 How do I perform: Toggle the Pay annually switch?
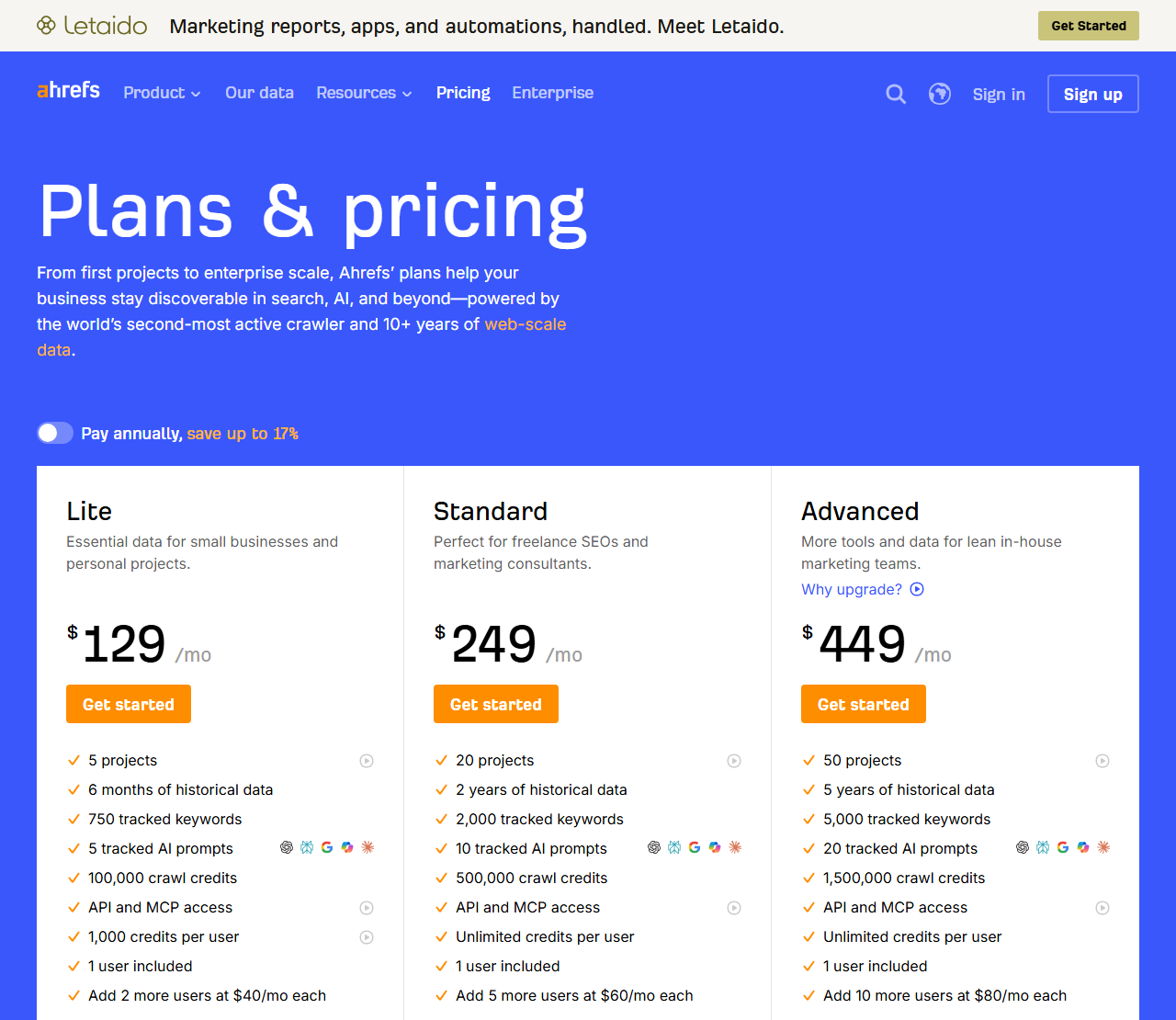click(x=55, y=433)
